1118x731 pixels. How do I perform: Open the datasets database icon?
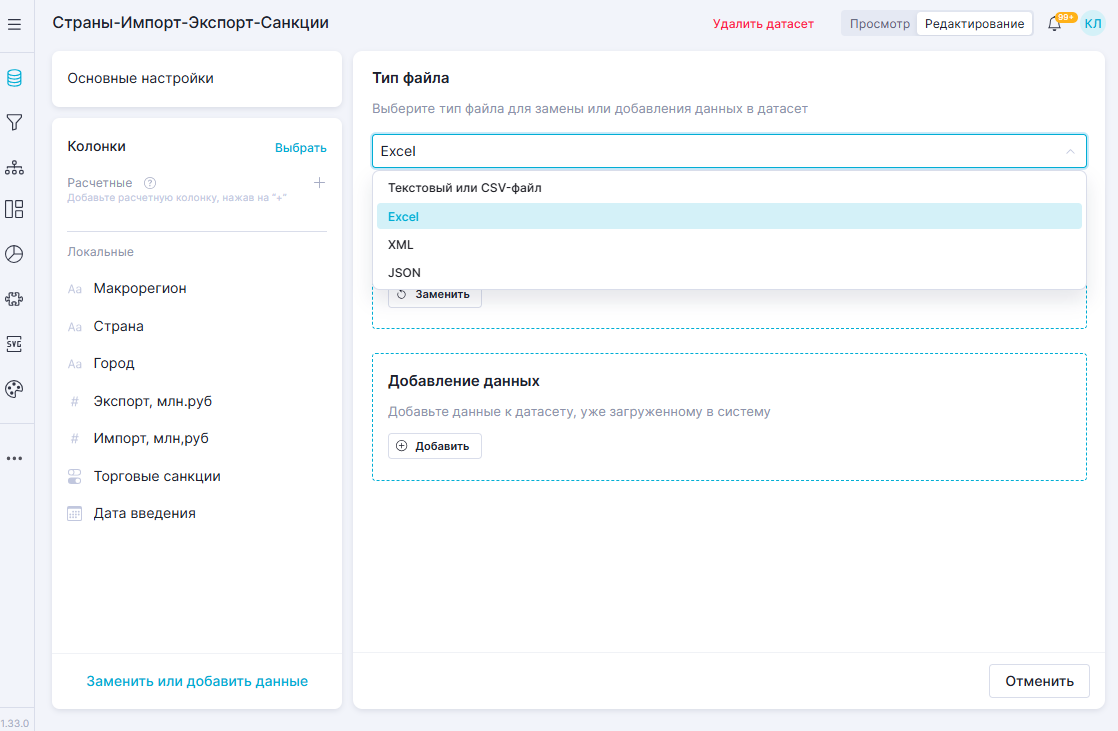click(x=14, y=78)
